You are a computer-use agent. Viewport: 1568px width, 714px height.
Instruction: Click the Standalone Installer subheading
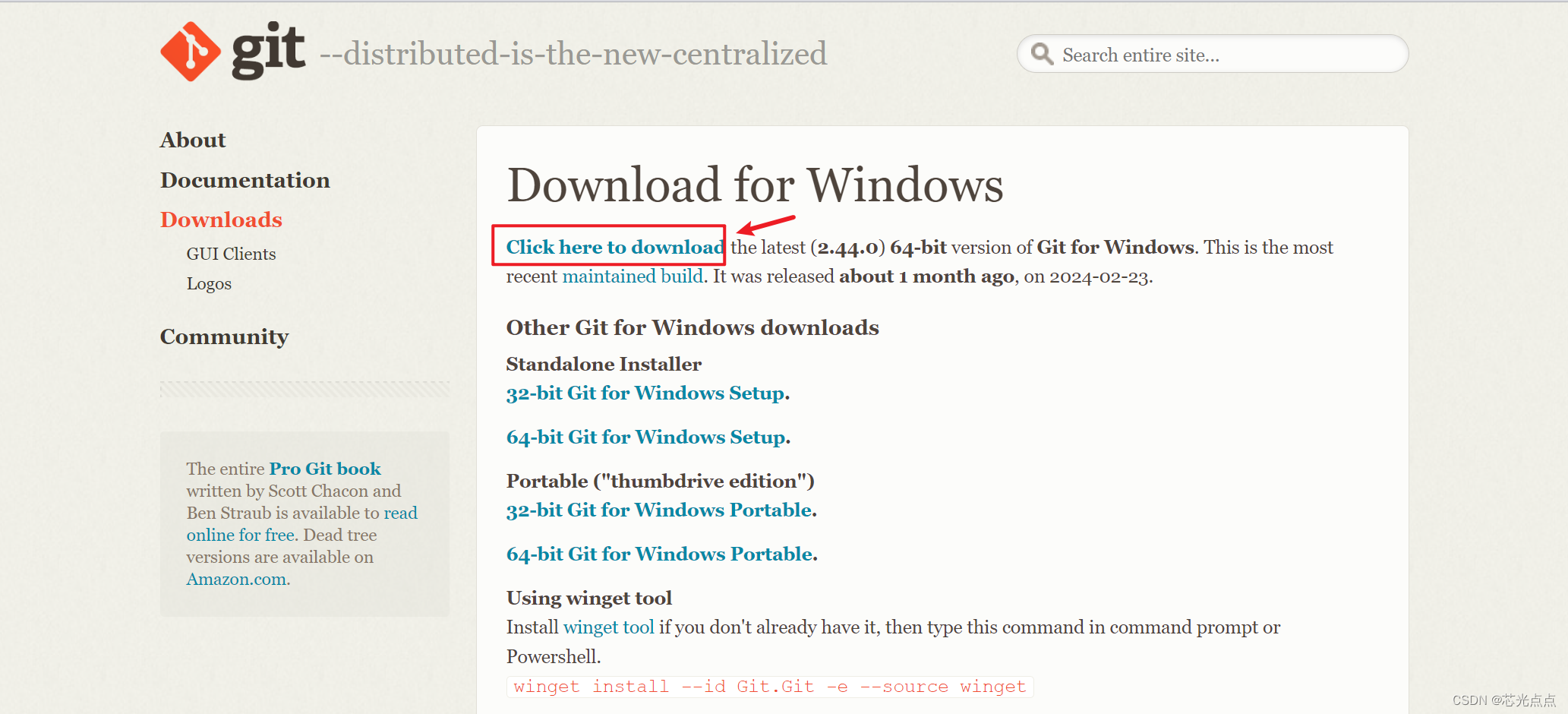(x=604, y=365)
